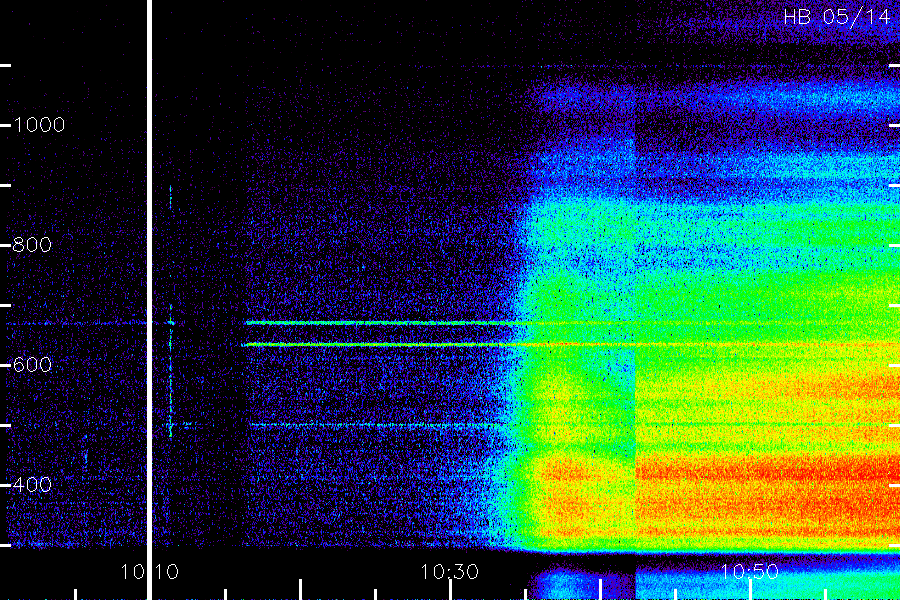Click the 1000 frequency axis label
This screenshot has height=600, width=900.
point(39,125)
